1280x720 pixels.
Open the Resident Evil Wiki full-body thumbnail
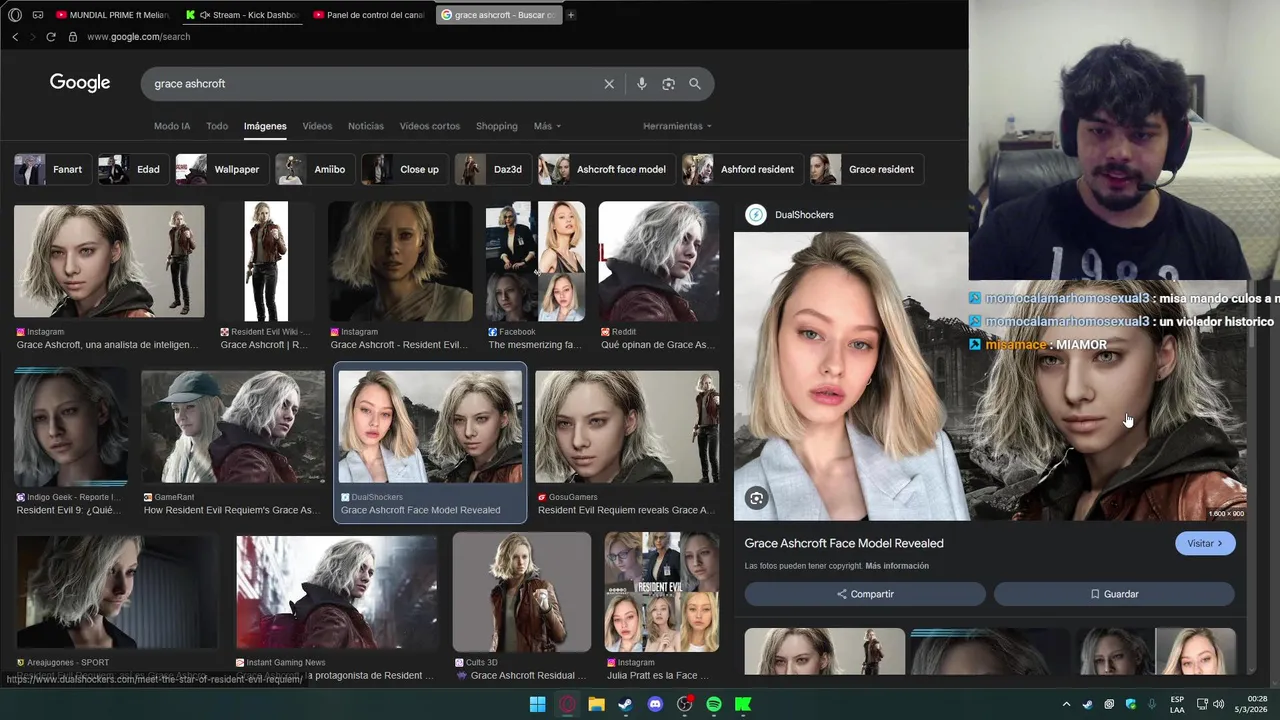[x=266, y=262]
